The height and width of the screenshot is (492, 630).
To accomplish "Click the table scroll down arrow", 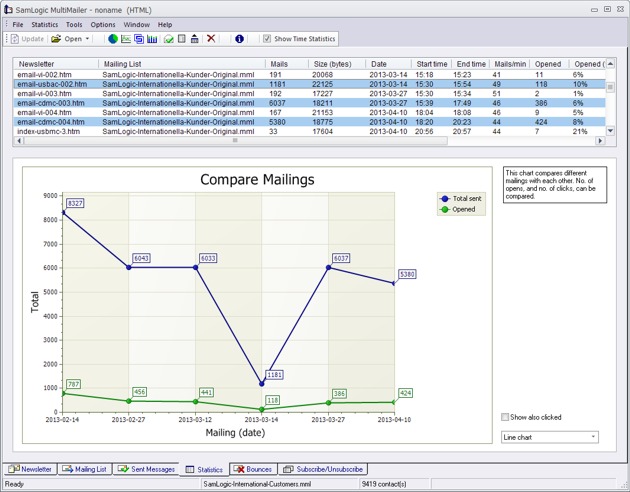I will click(610, 131).
